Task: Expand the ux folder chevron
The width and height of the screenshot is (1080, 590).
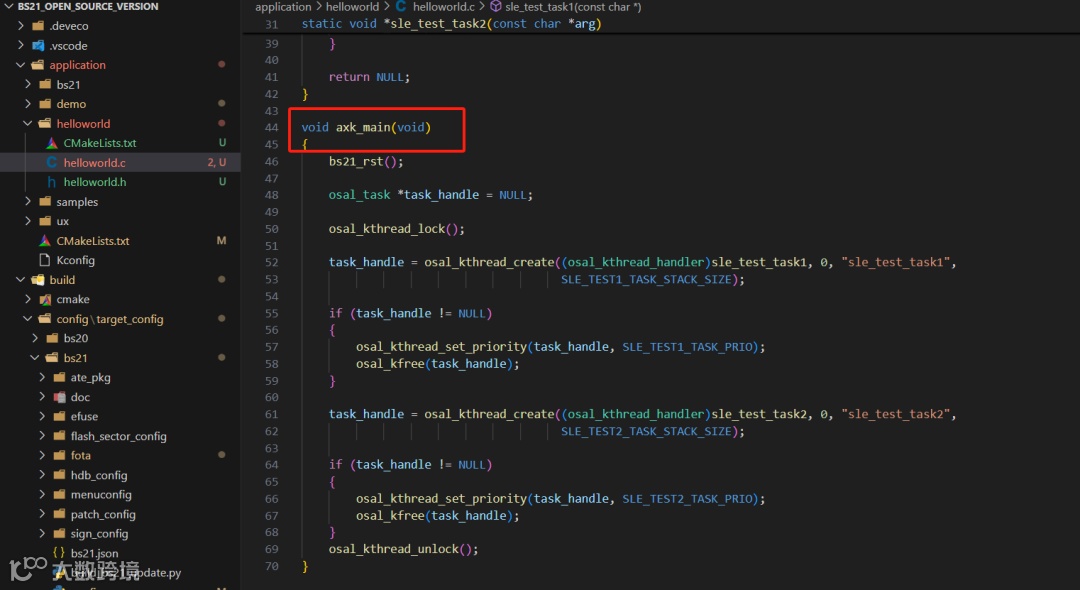Action: click(28, 221)
